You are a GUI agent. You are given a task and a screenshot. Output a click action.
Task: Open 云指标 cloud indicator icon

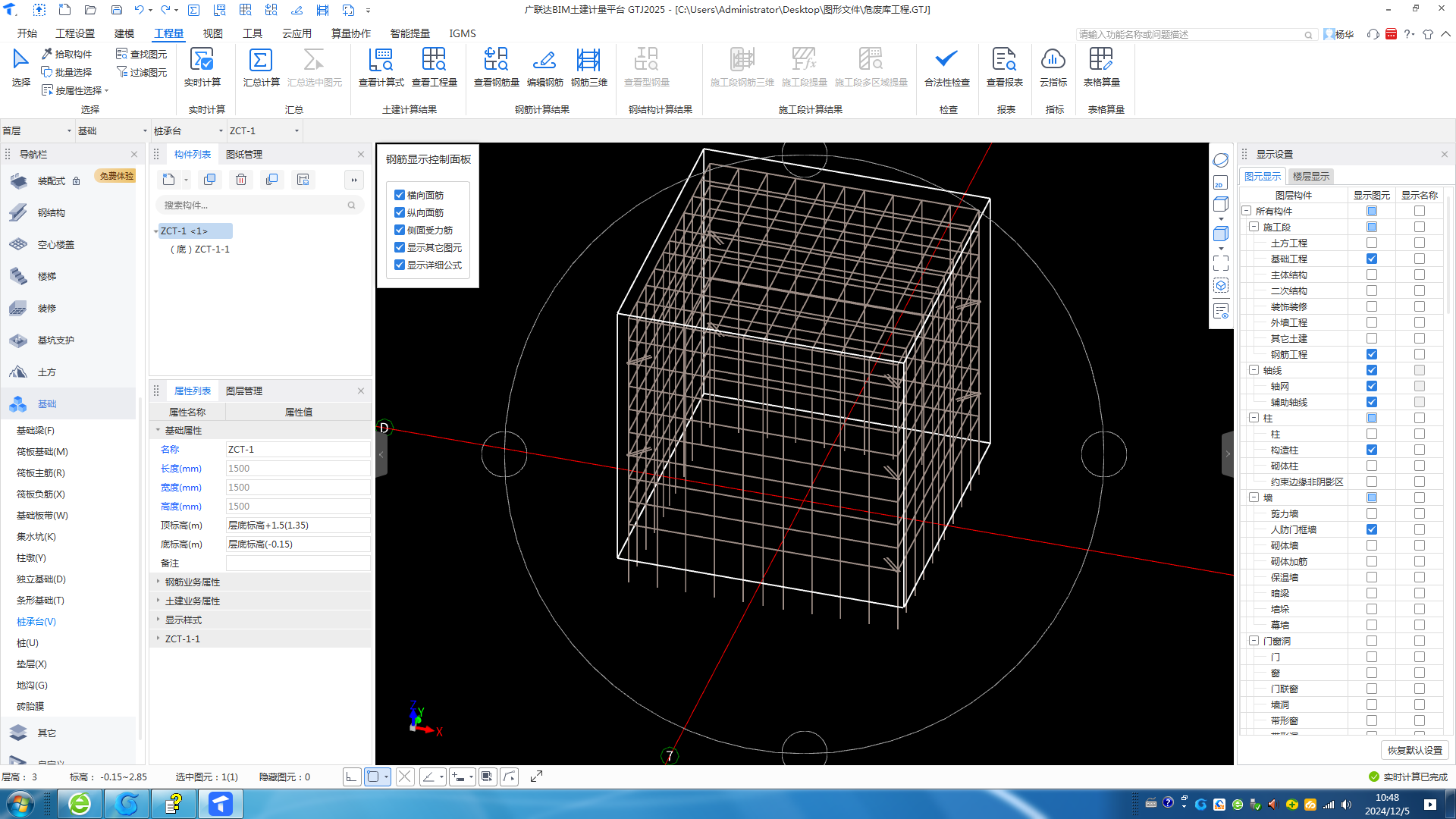tap(1053, 61)
